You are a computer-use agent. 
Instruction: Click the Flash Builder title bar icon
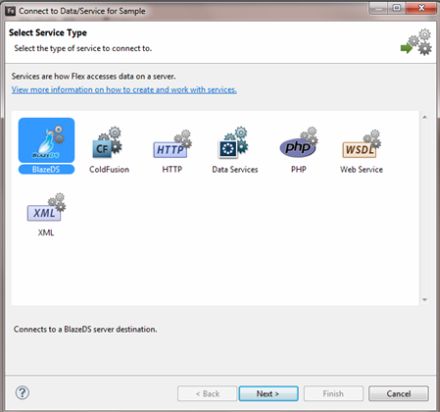click(11, 11)
